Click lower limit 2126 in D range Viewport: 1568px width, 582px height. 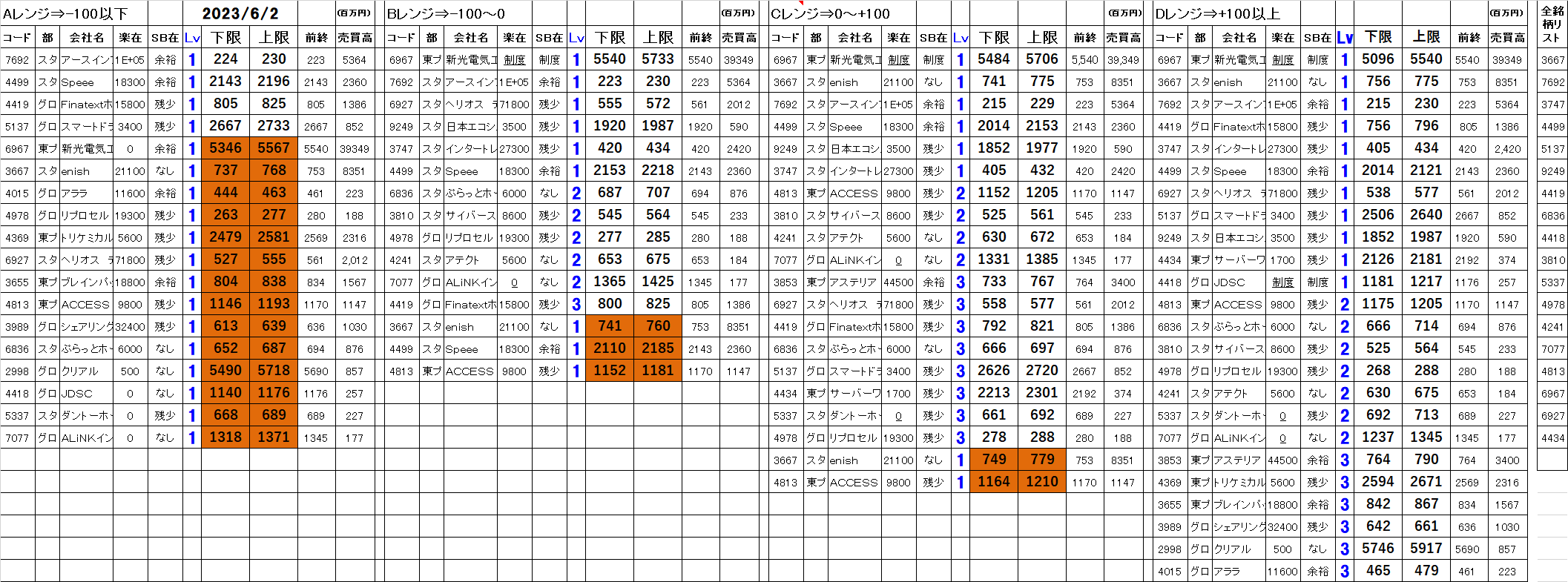coord(1378,259)
